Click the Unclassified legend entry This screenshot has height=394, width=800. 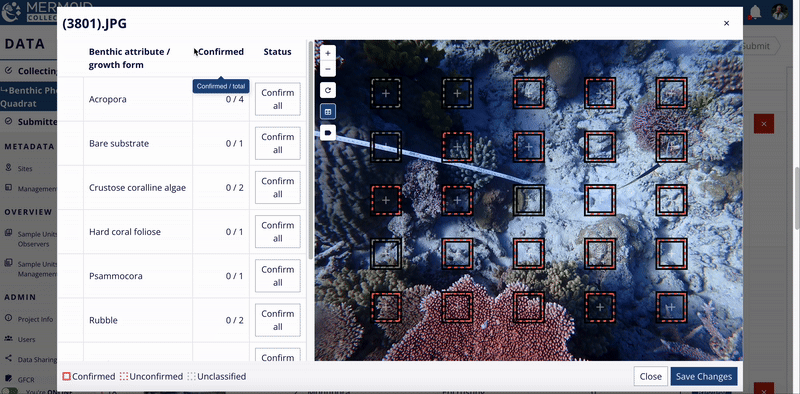pyautogui.click(x=216, y=377)
